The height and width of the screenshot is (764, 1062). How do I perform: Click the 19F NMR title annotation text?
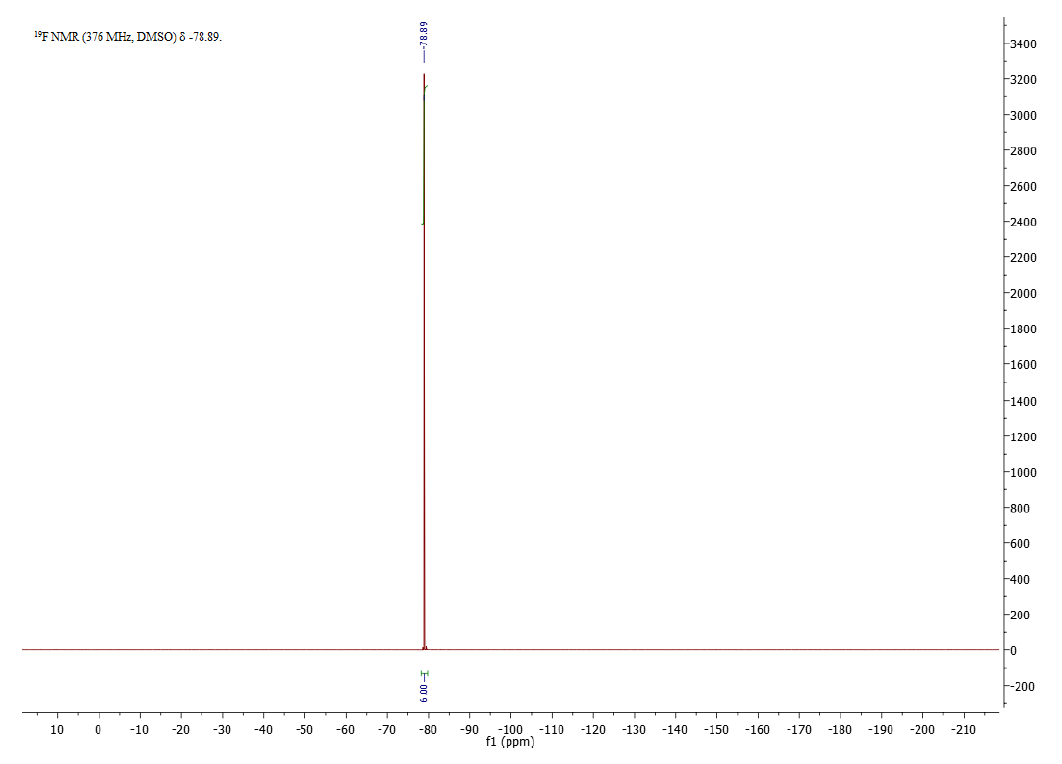coord(128,37)
